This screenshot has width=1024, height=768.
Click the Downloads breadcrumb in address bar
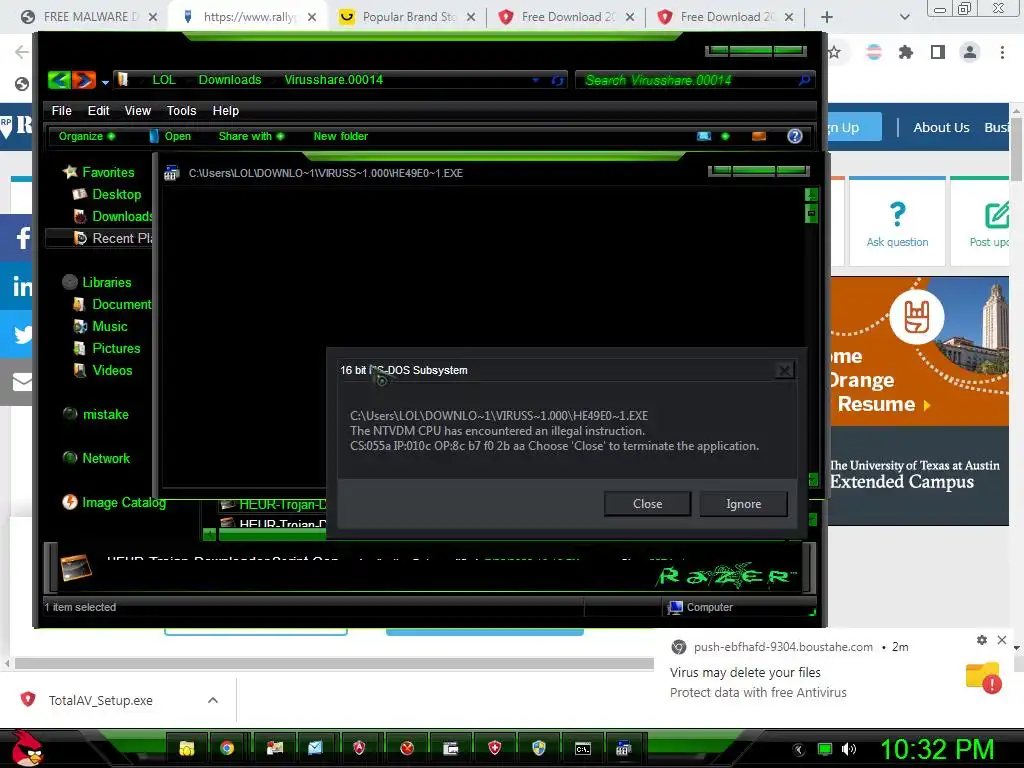(230, 80)
